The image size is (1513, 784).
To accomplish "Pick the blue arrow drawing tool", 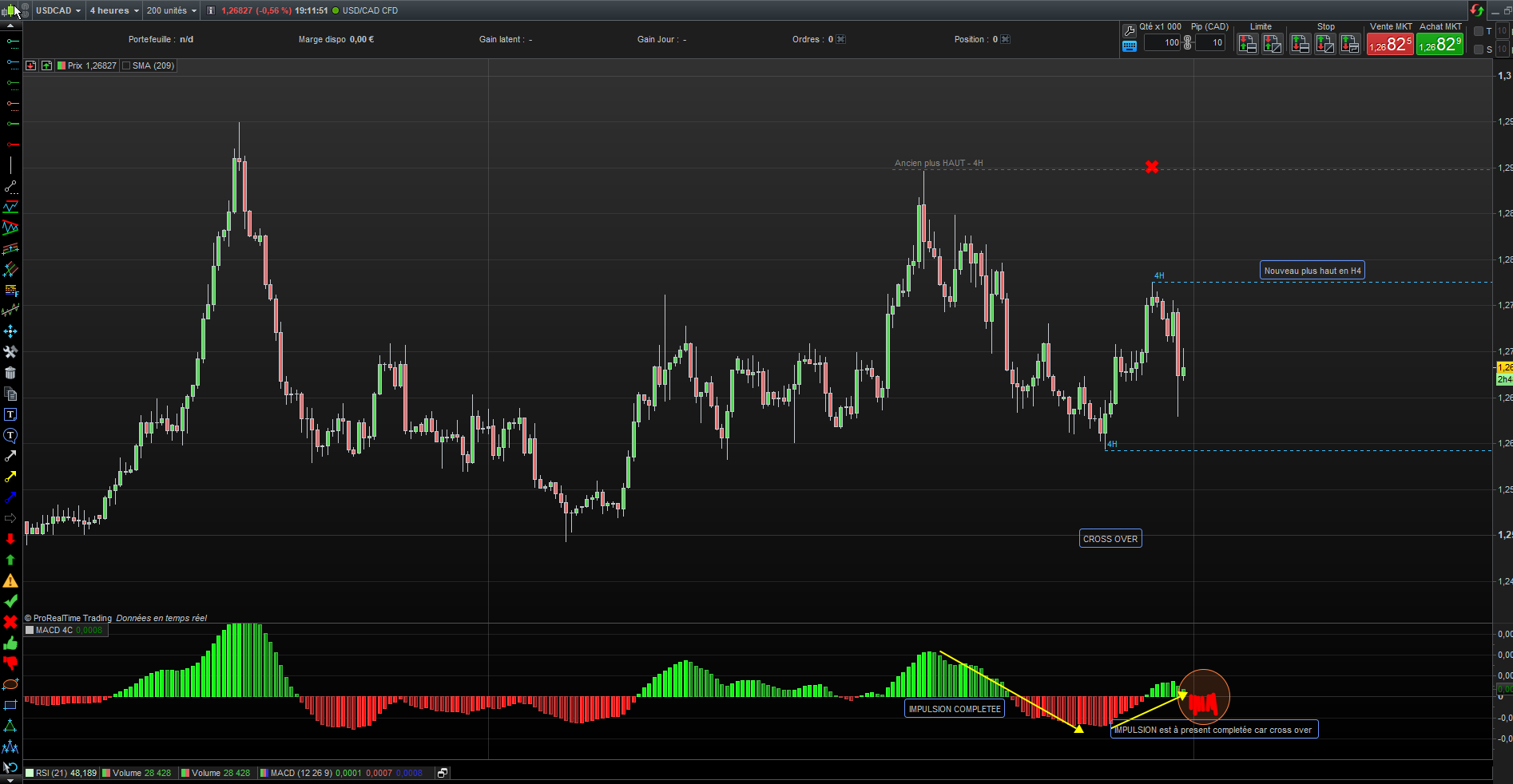I will coord(10,497).
